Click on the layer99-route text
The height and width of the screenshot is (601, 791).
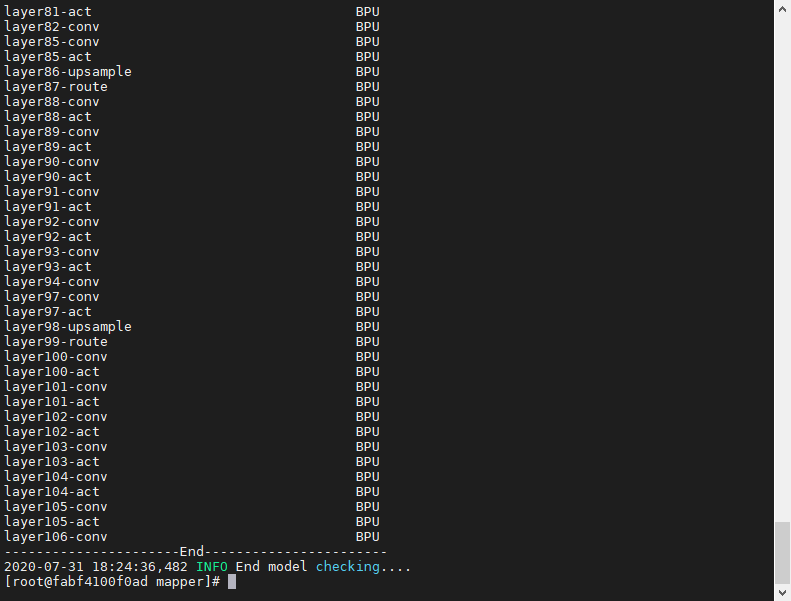[56, 342]
